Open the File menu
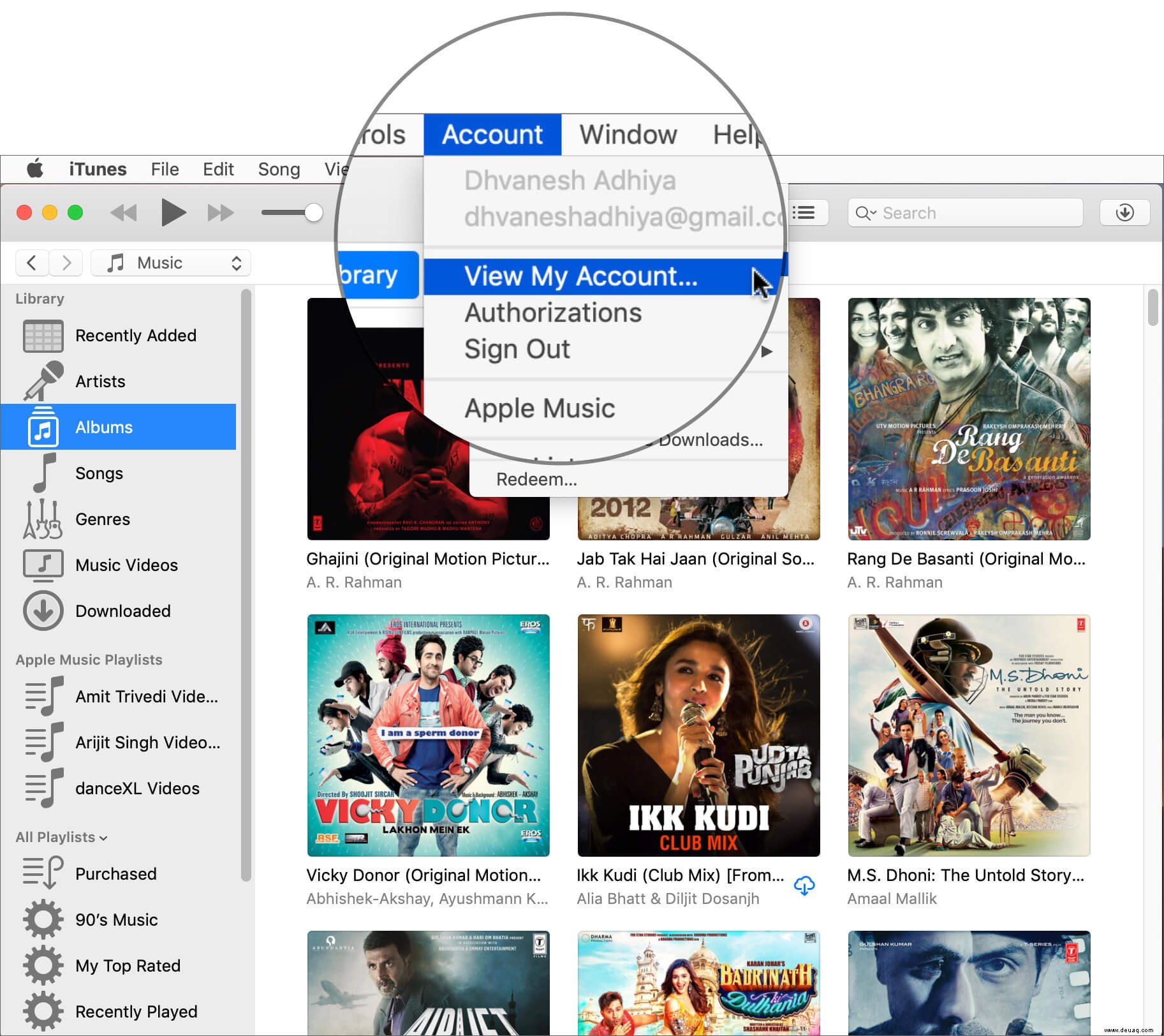 tap(165, 169)
